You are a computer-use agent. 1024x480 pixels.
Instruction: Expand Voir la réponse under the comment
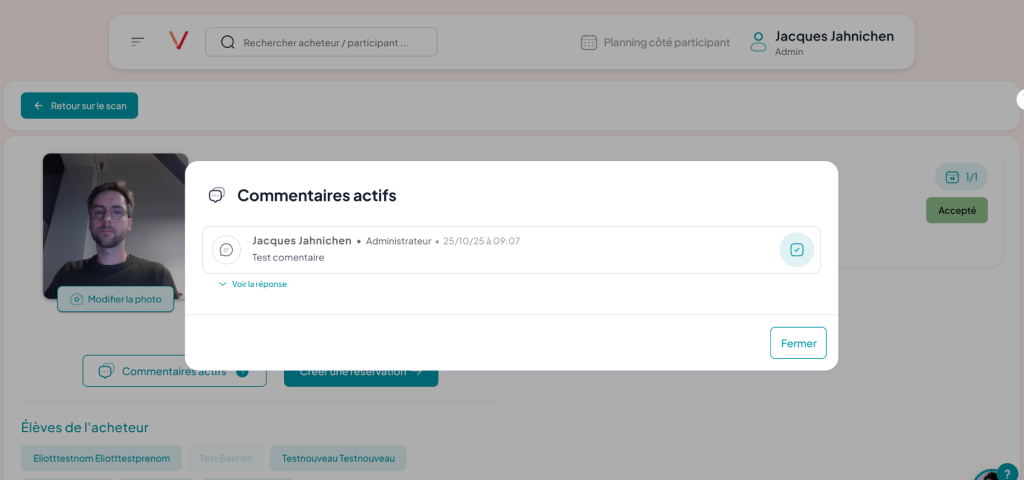[x=252, y=284]
